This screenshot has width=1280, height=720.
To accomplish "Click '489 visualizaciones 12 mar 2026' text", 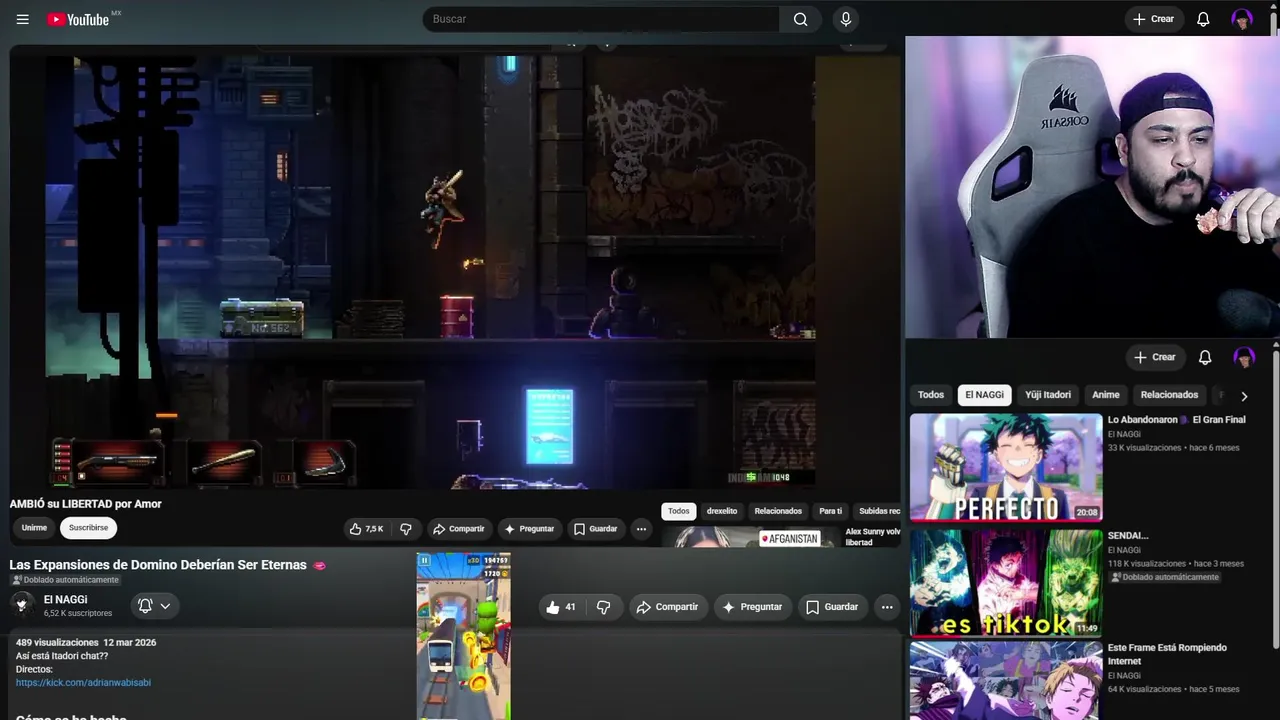I will (x=86, y=642).
